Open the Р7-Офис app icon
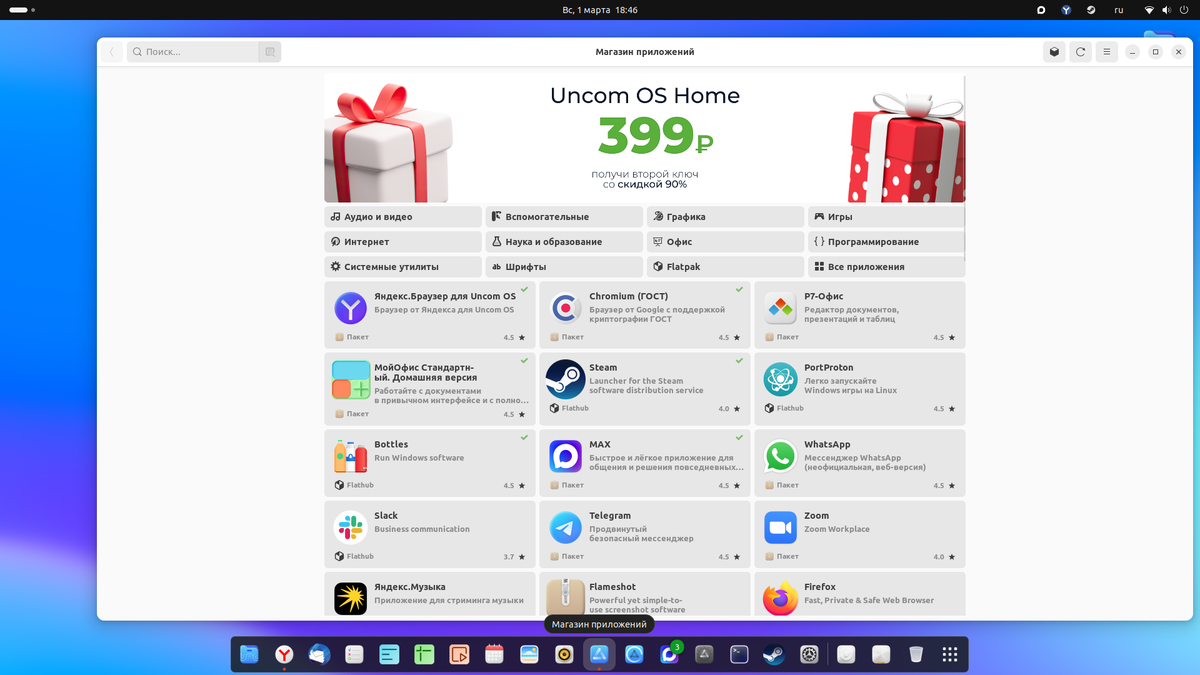1200x675 pixels. pos(780,309)
